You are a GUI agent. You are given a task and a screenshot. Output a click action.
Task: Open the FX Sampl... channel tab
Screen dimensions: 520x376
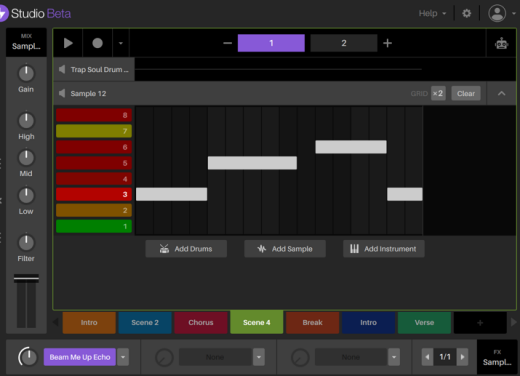(497, 358)
